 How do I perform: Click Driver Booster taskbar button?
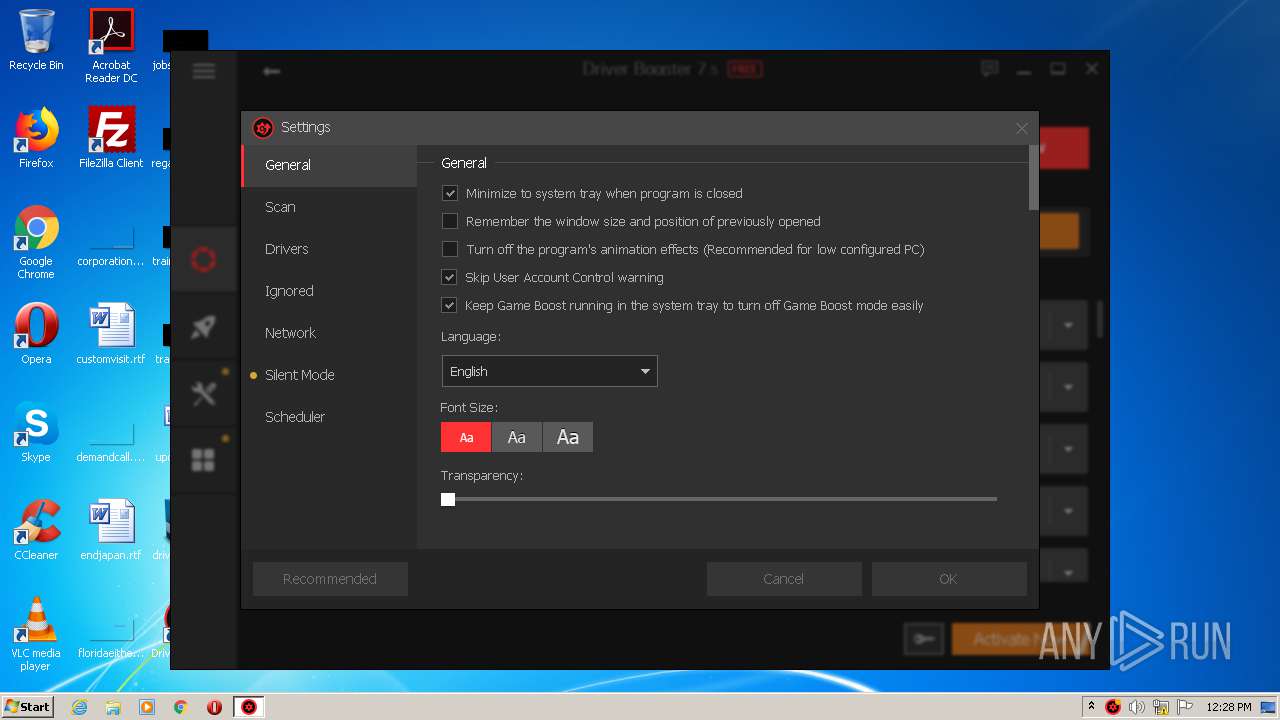[249, 707]
